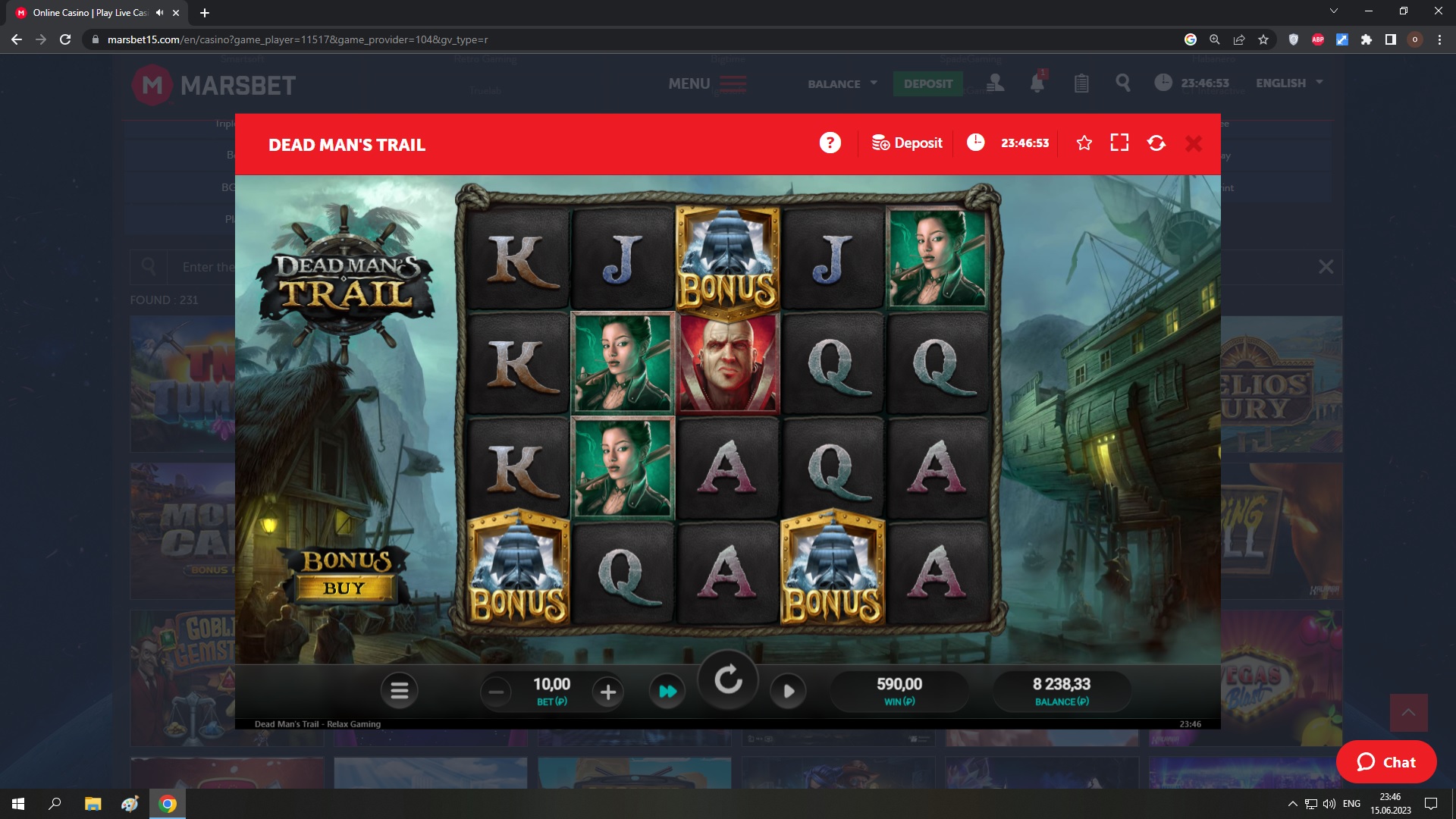Close the Dead Man's Trail game panel

coord(1193,143)
